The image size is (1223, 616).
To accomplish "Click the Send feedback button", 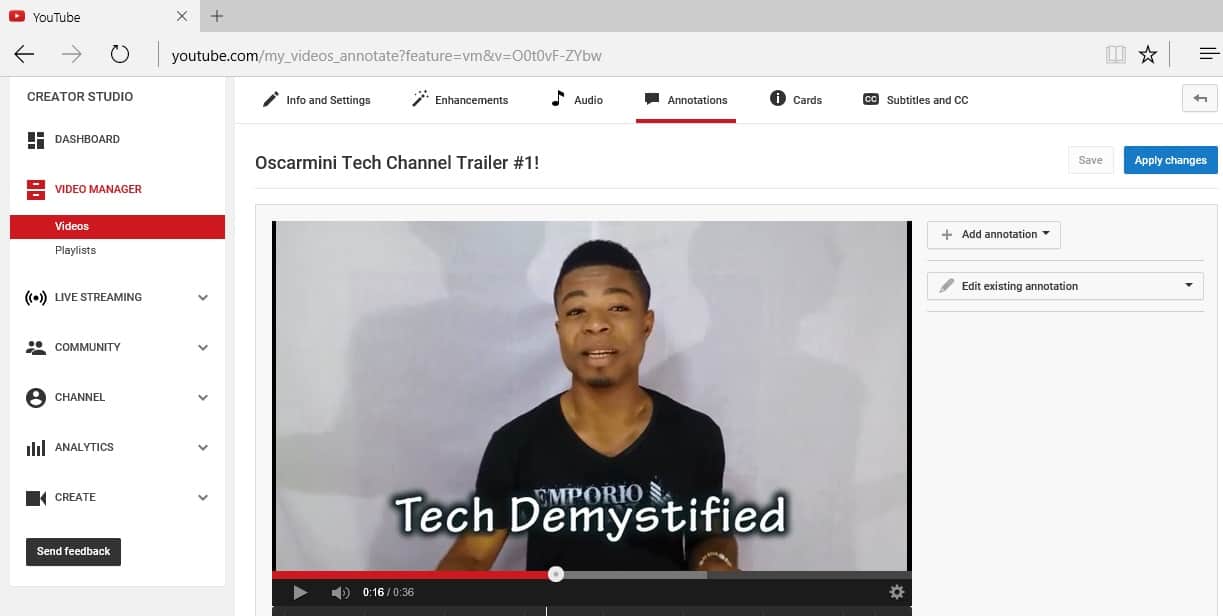I will [x=73, y=552].
